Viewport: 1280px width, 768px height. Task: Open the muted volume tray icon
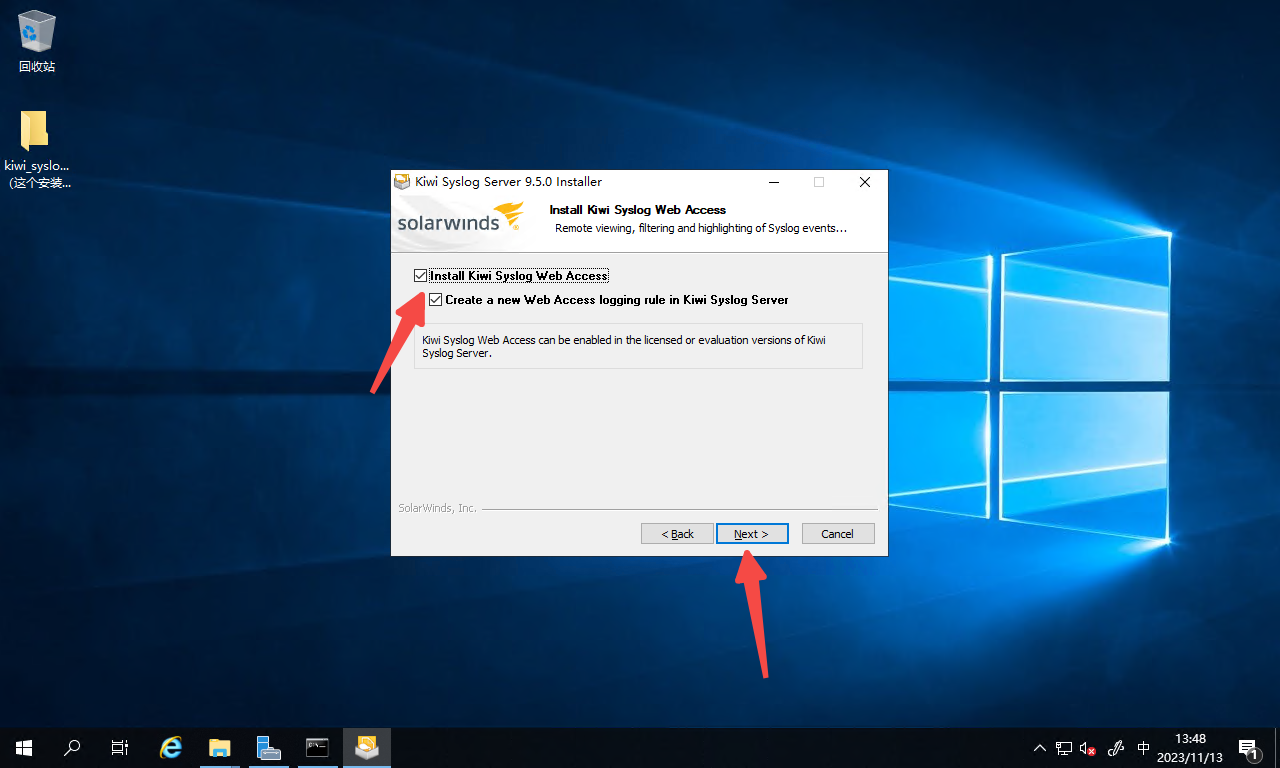(1088, 748)
